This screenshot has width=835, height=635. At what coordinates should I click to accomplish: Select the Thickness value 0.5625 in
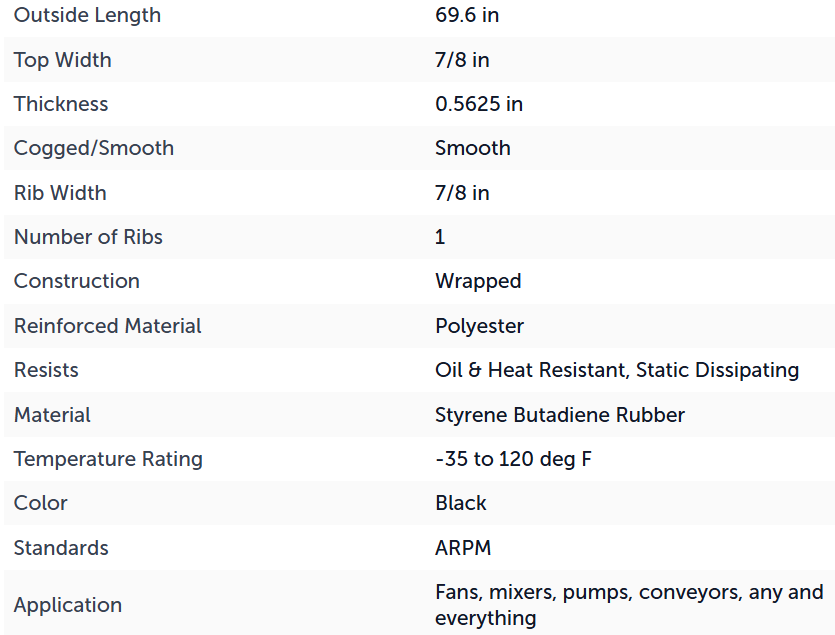[x=479, y=104]
